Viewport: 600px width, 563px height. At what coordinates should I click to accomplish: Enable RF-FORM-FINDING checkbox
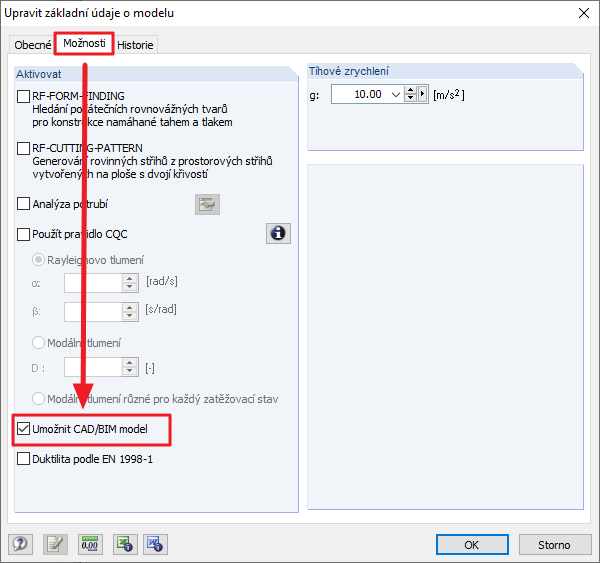tap(23, 96)
